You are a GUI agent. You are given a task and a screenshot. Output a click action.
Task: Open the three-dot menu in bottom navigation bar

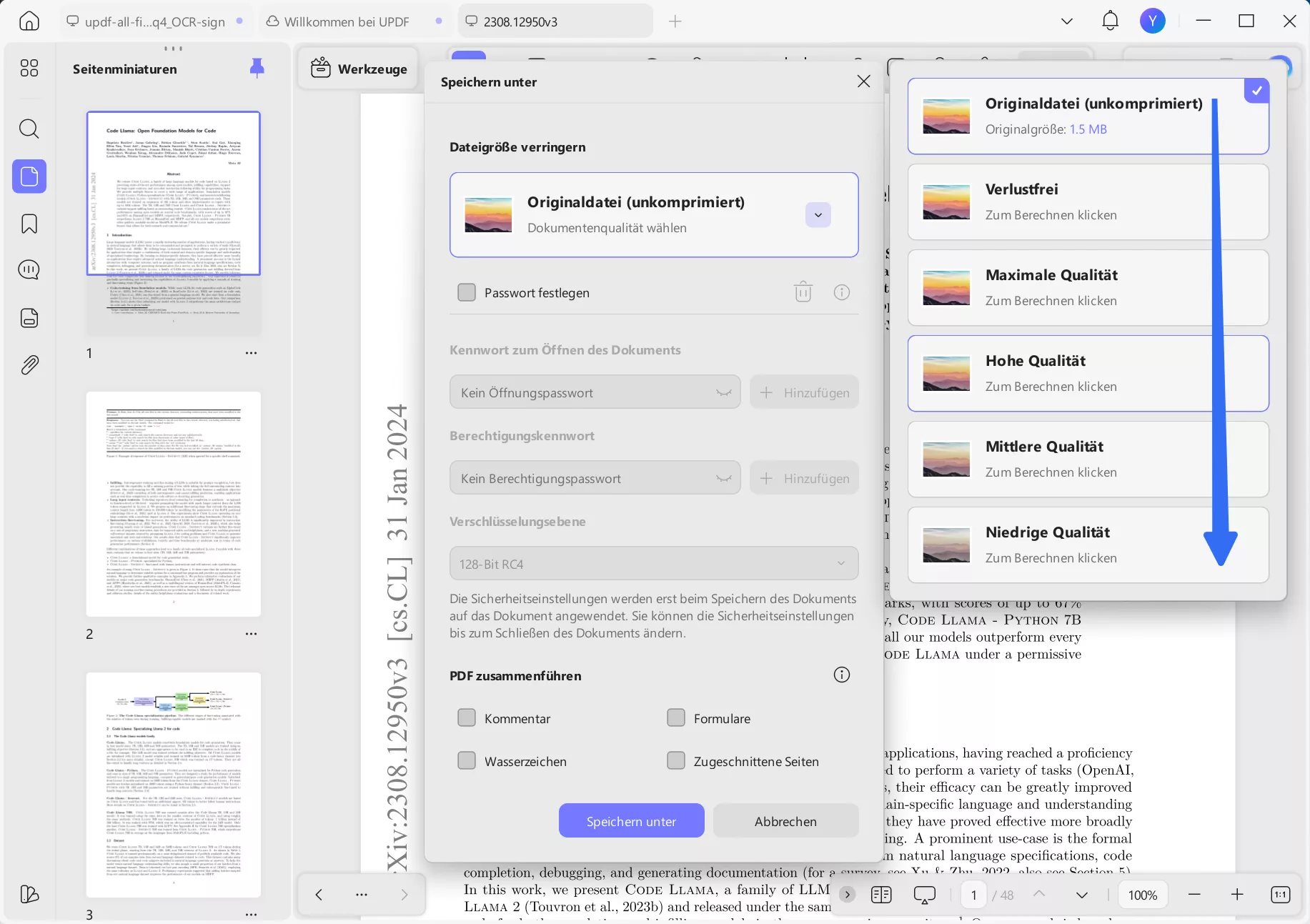pos(362,895)
